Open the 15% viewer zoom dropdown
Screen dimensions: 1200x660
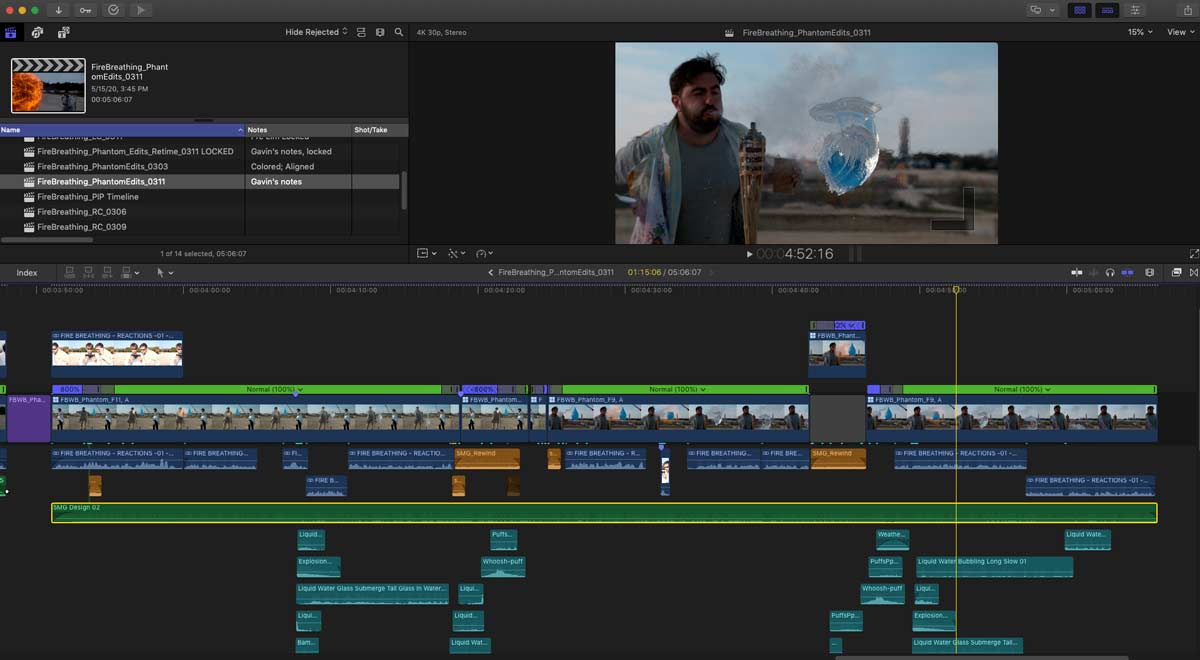1140,32
